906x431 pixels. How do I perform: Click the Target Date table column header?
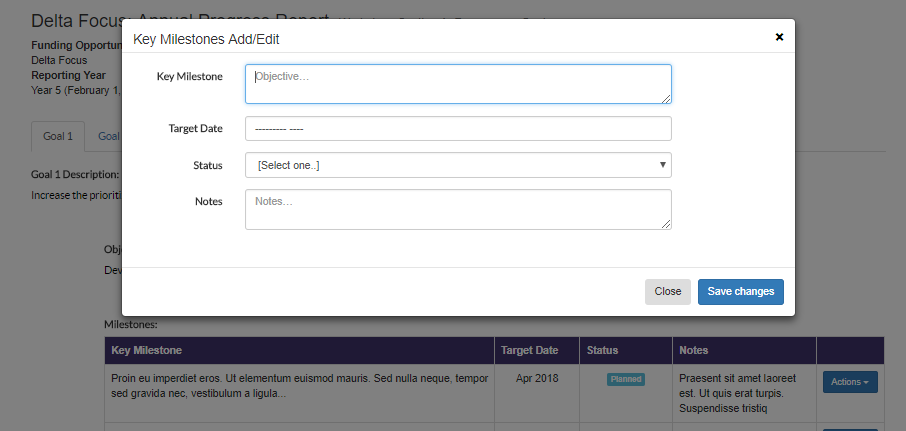pos(529,351)
